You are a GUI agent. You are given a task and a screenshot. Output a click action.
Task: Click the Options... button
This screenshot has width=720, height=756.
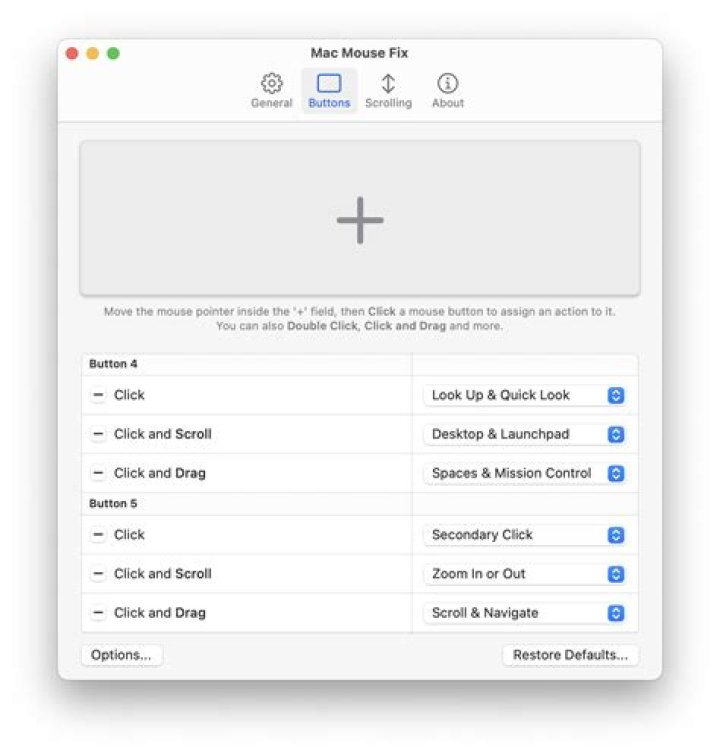(122, 655)
